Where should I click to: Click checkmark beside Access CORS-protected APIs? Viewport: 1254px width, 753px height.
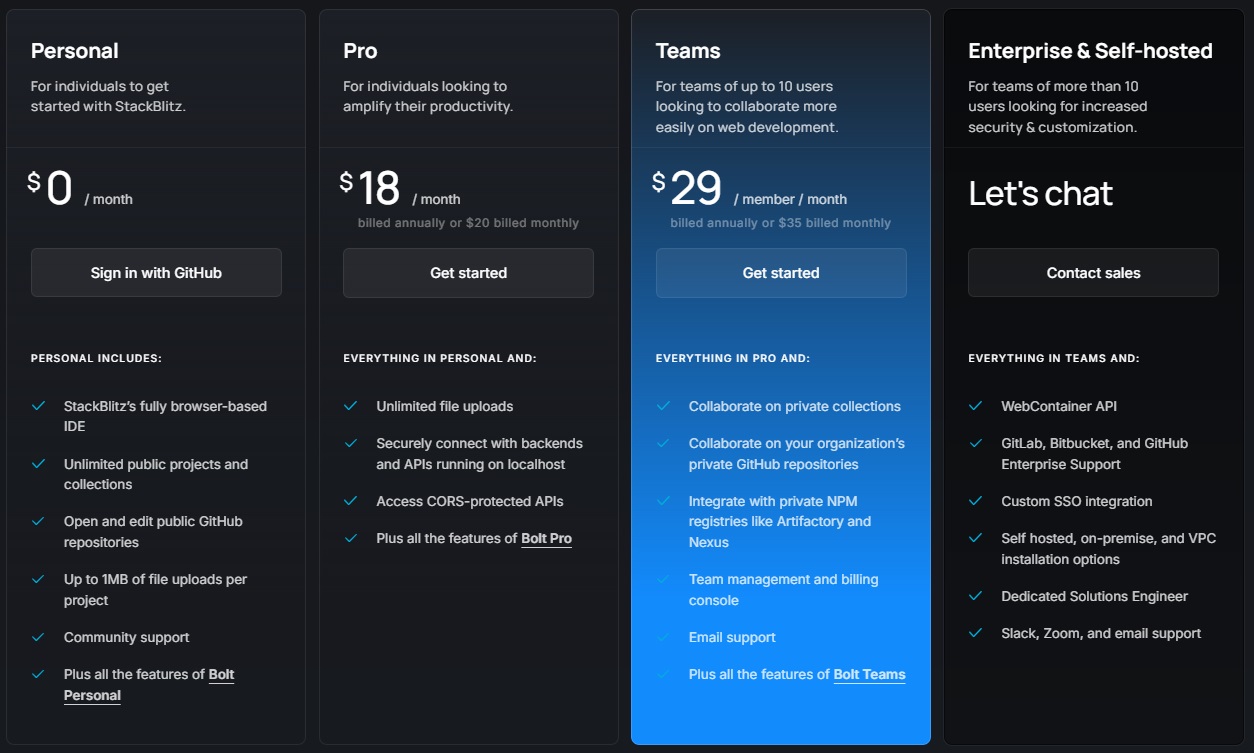(351, 501)
